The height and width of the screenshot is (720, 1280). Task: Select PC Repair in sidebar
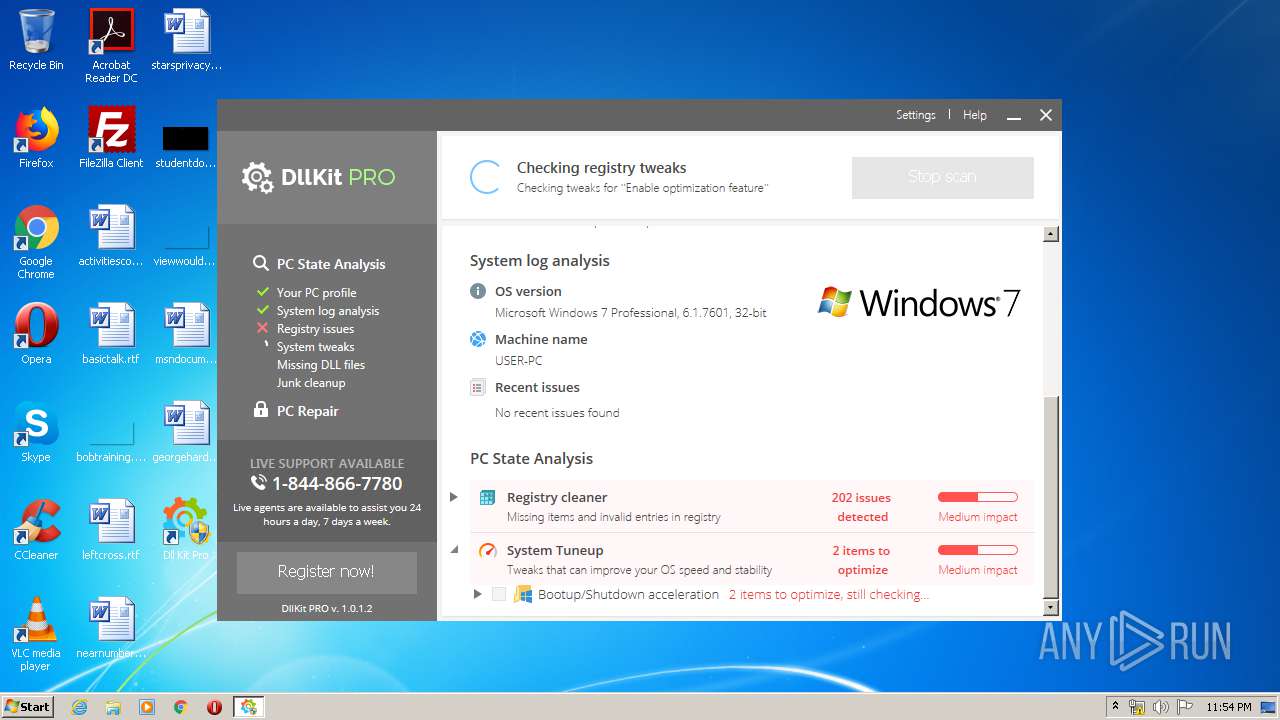click(x=308, y=411)
